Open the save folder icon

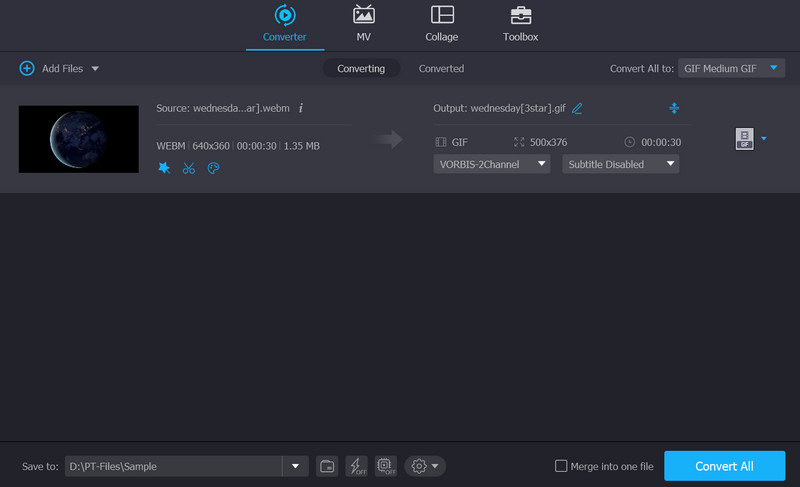coord(327,466)
